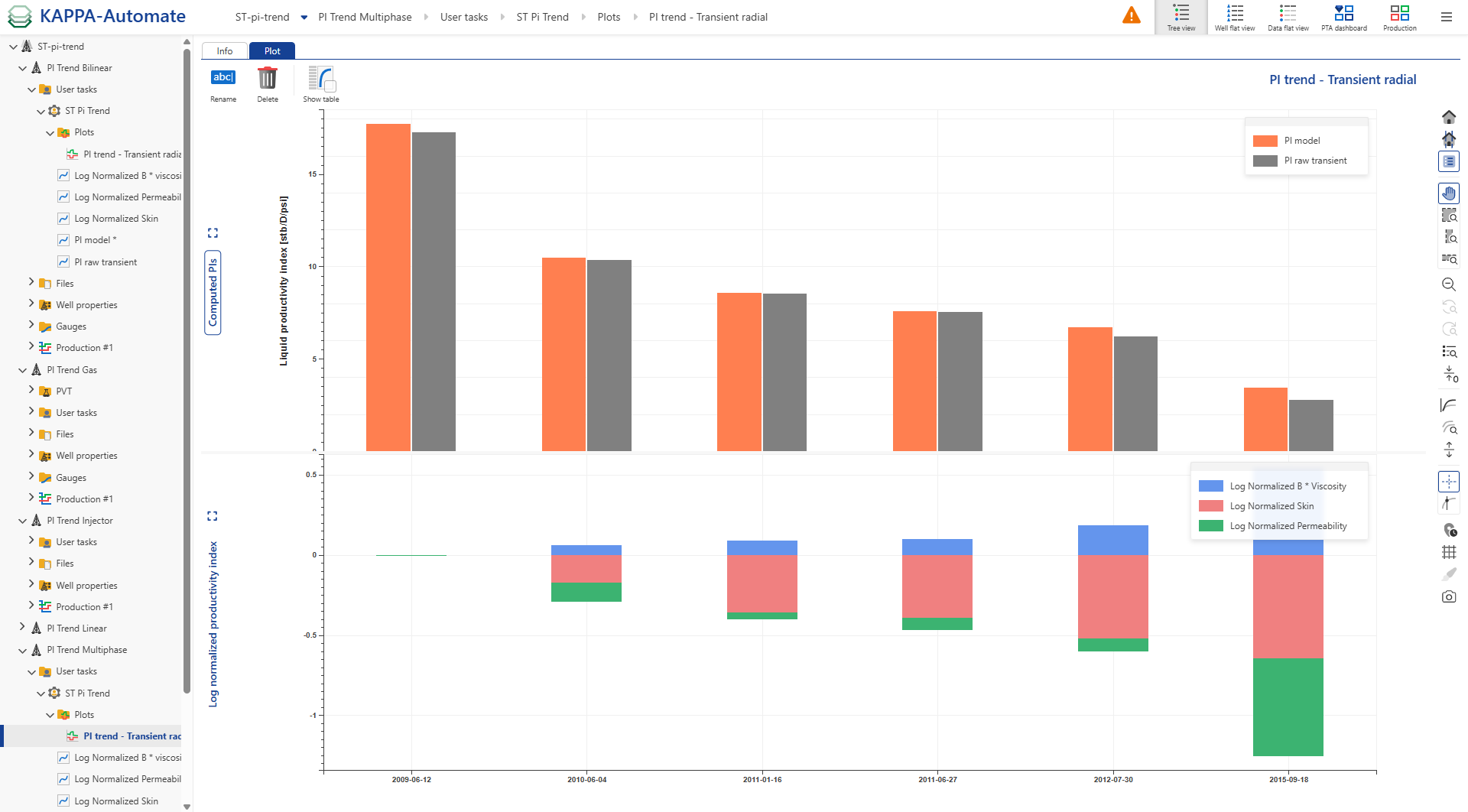Expand the PI Trend Linear node
The height and width of the screenshot is (812, 1468).
(x=22, y=628)
